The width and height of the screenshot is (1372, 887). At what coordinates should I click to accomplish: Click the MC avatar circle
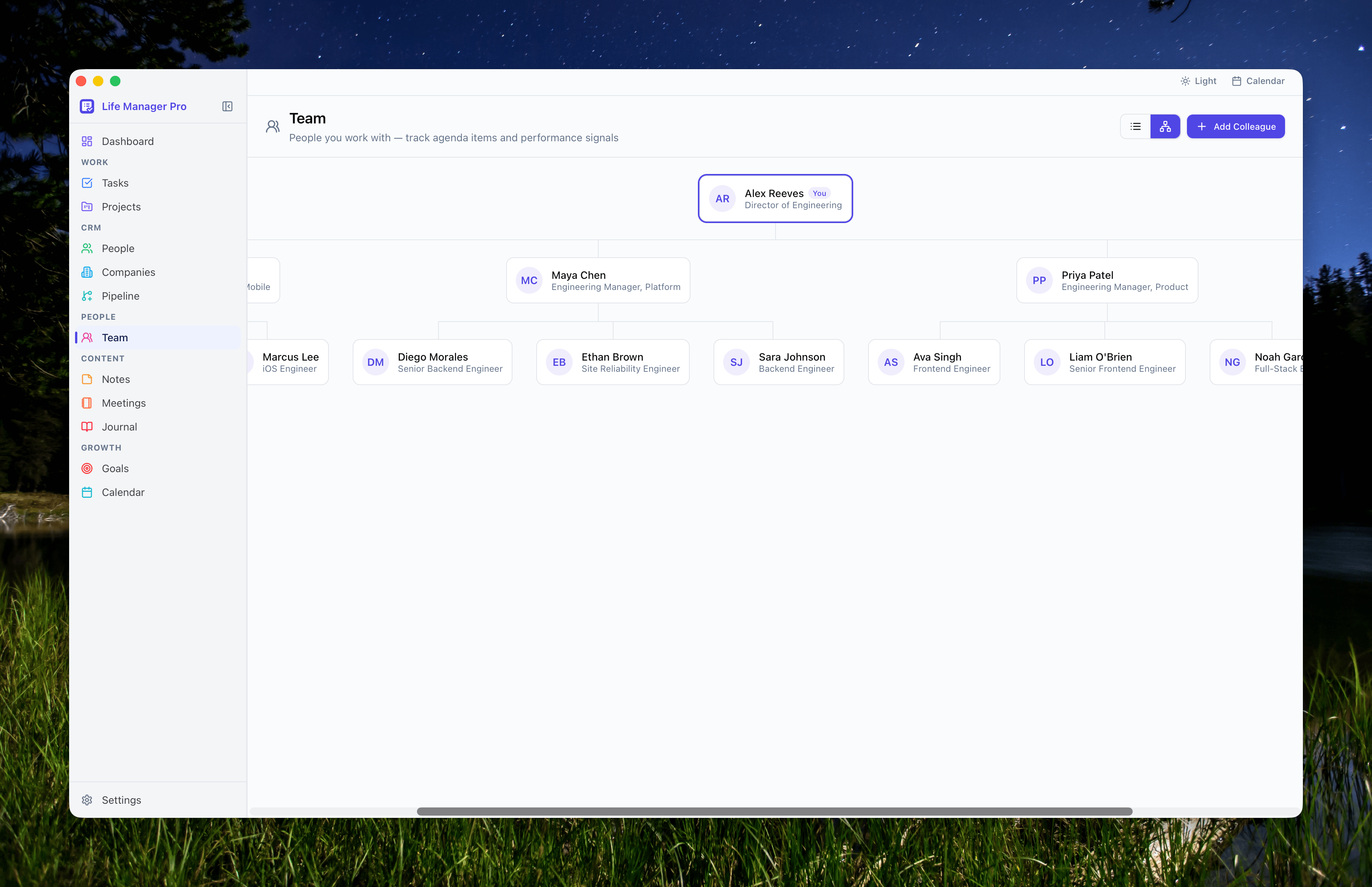(x=529, y=281)
